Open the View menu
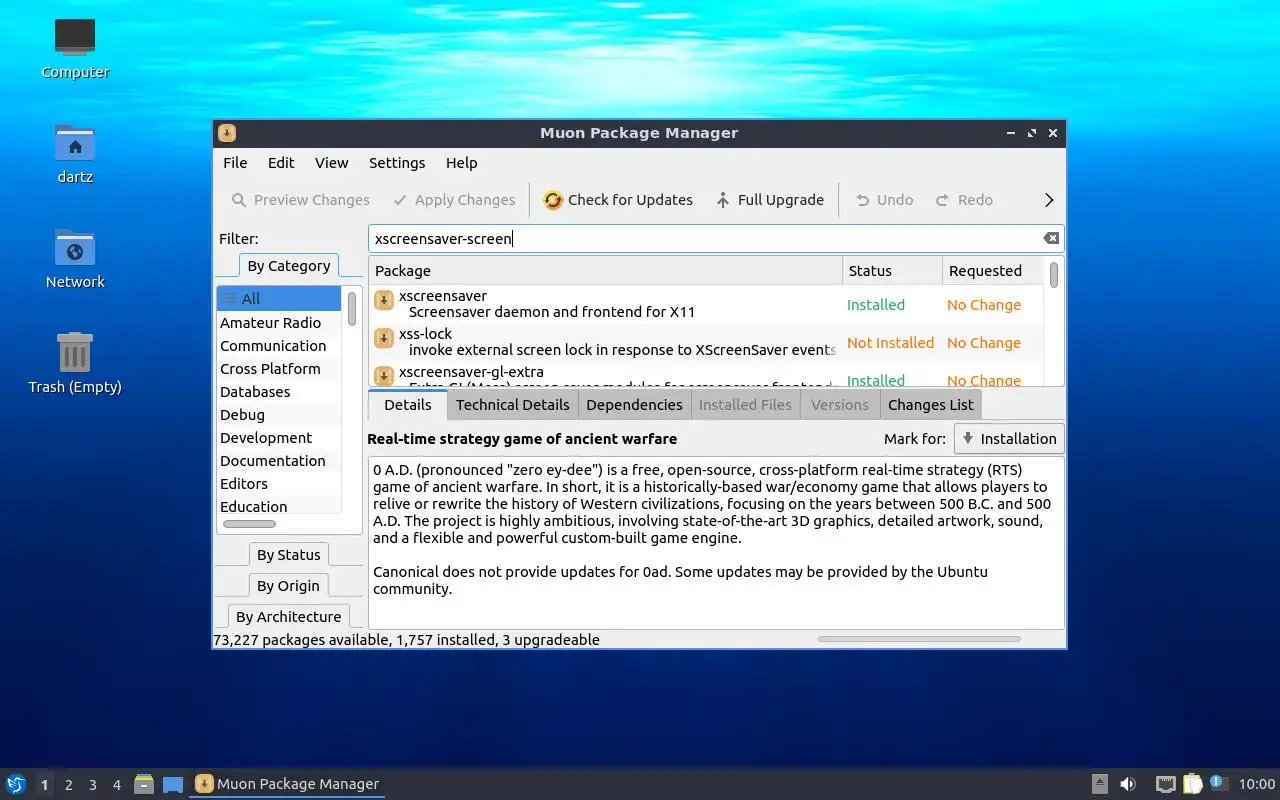1280x800 pixels. [x=332, y=163]
